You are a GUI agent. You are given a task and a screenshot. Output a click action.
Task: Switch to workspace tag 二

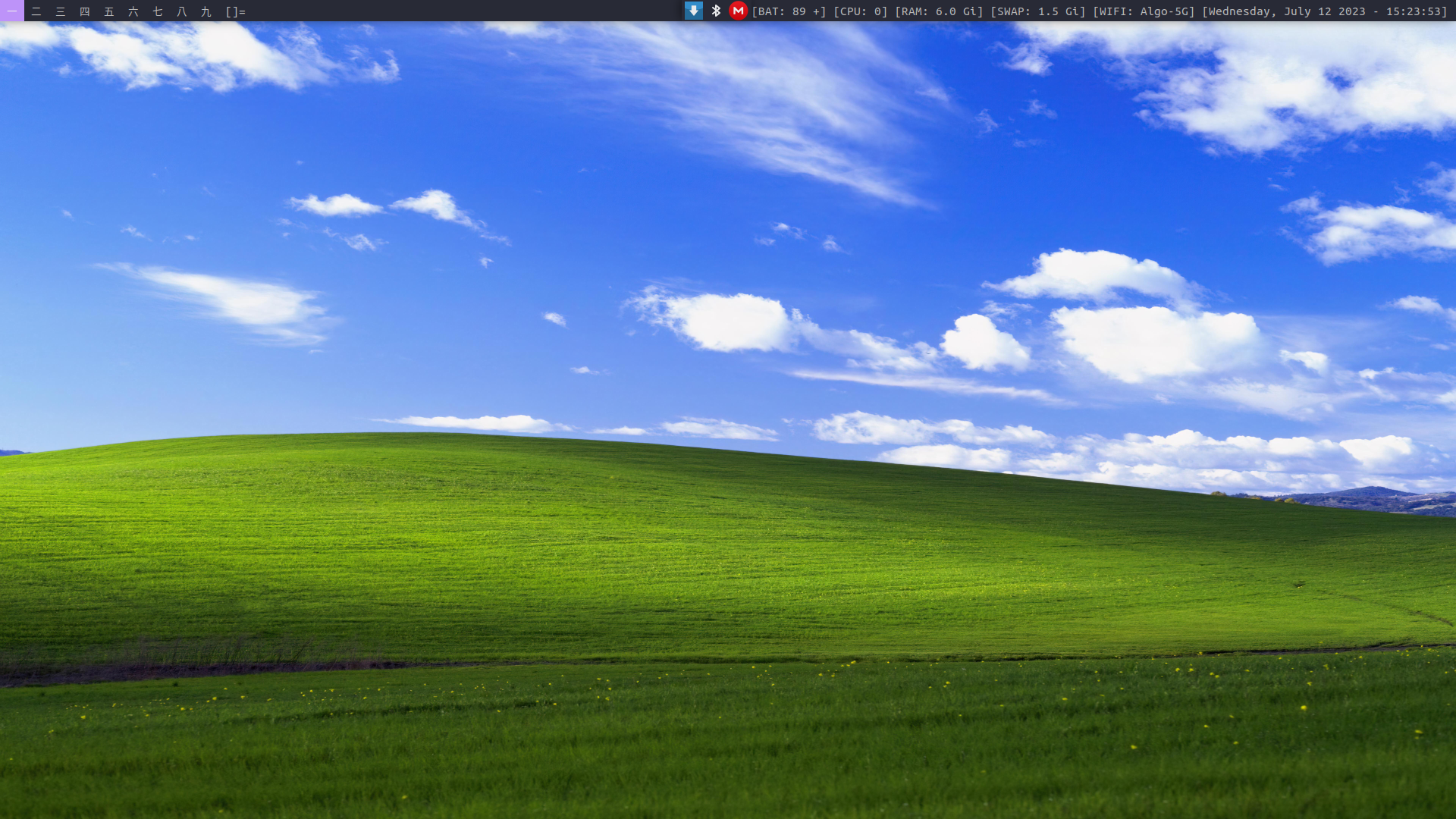[36, 11]
